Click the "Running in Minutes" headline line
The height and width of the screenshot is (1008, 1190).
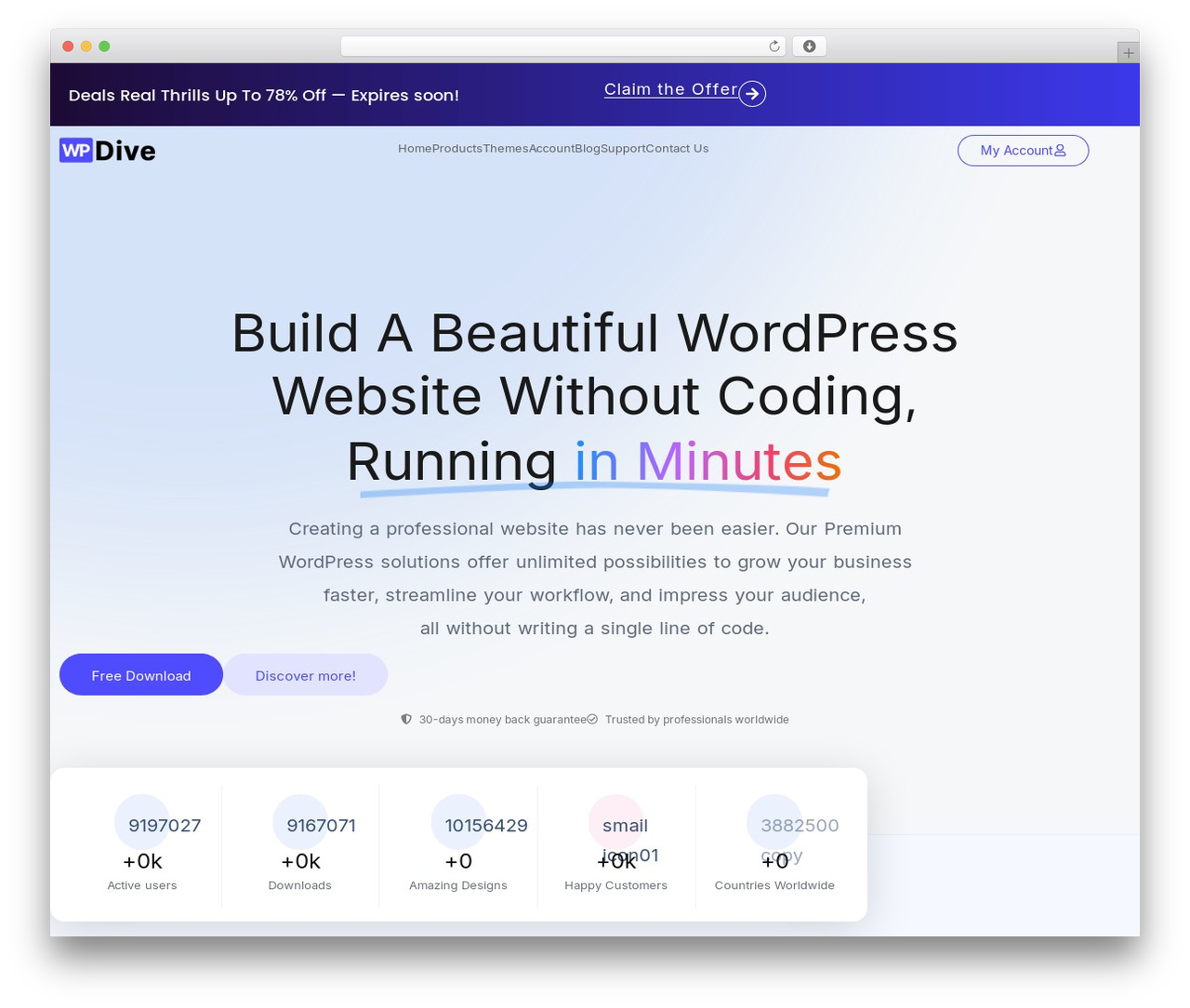point(594,461)
